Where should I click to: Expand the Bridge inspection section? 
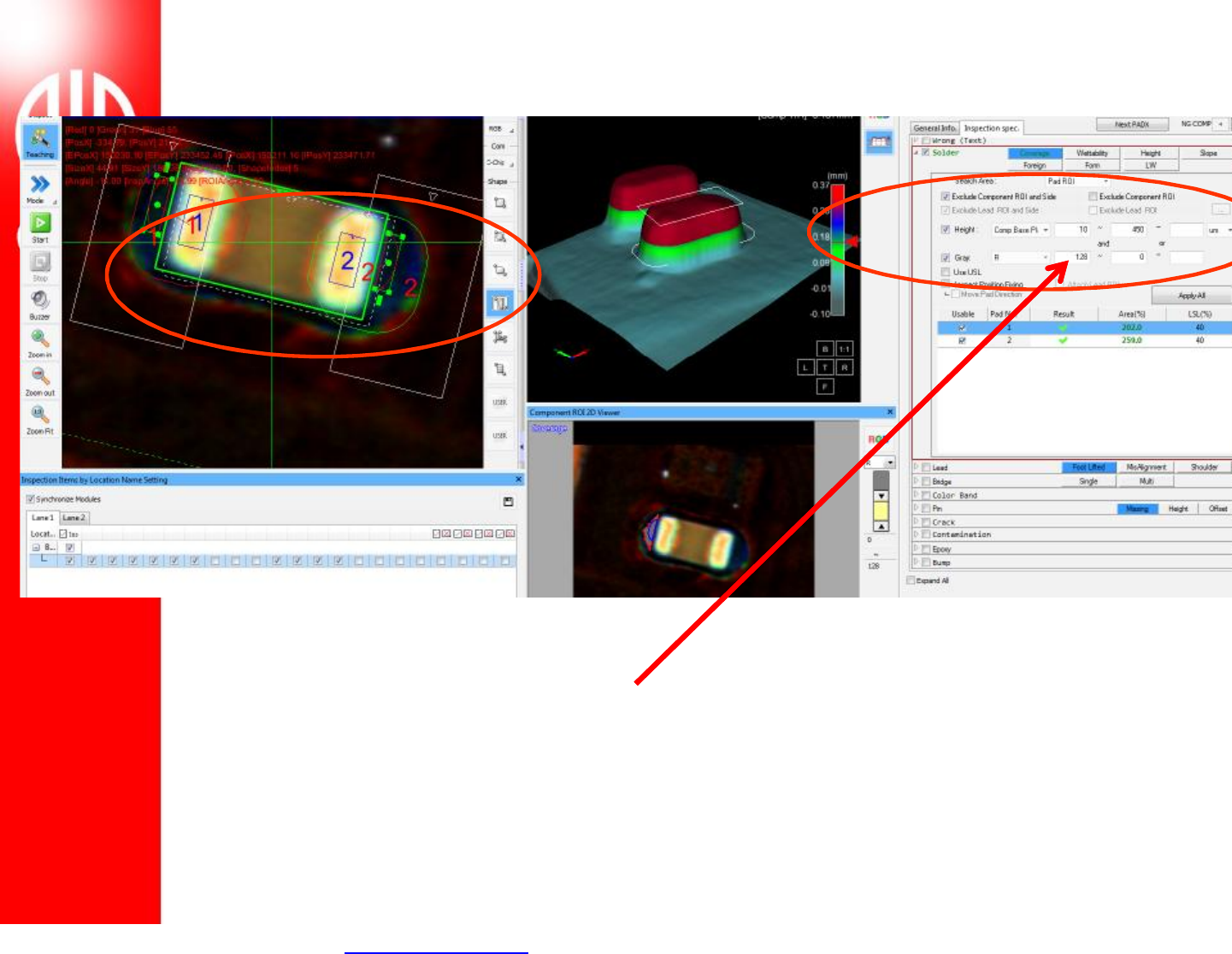[x=917, y=481]
